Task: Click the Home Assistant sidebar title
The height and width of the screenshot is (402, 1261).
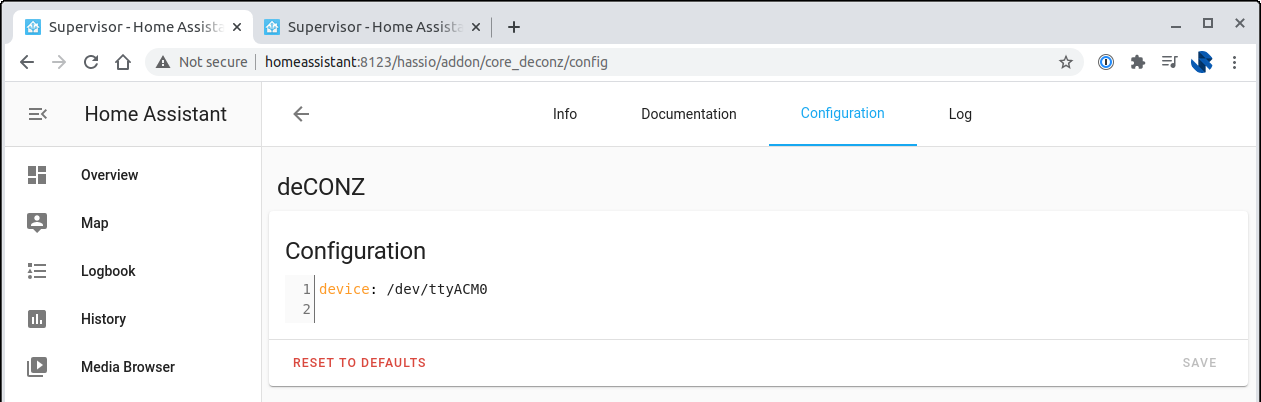Action: [156, 114]
